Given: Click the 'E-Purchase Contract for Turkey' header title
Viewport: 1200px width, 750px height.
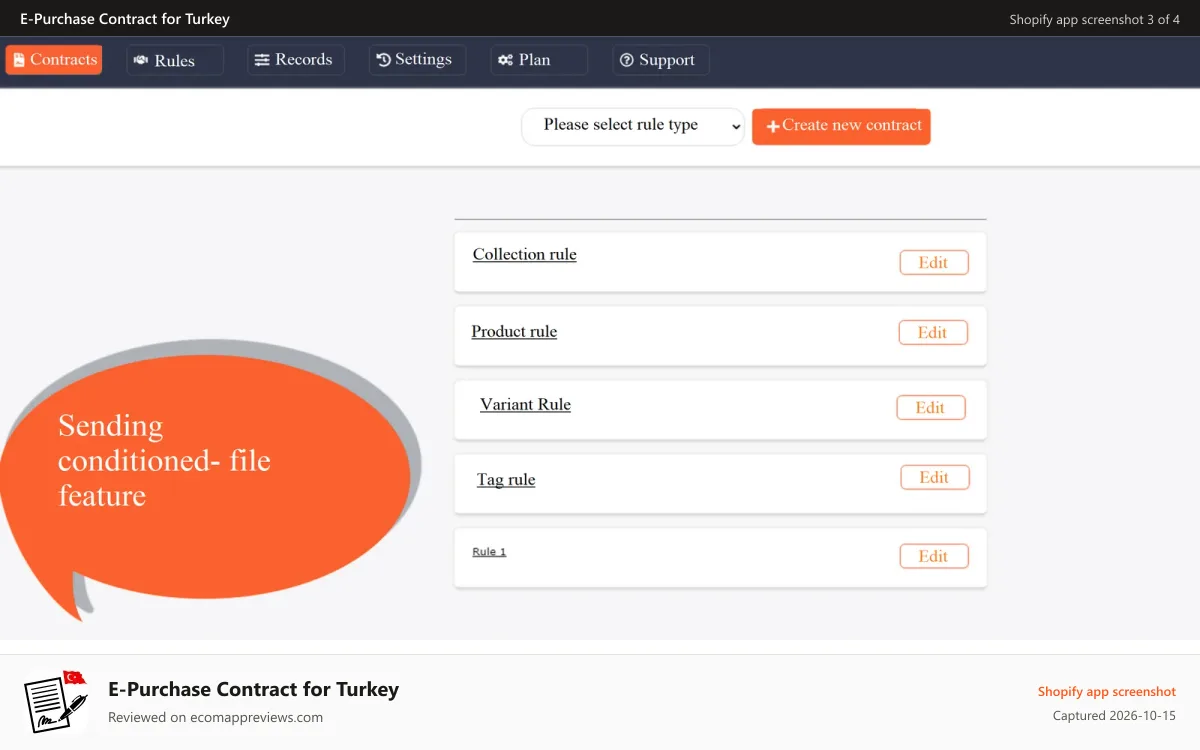Looking at the screenshot, I should point(125,19).
